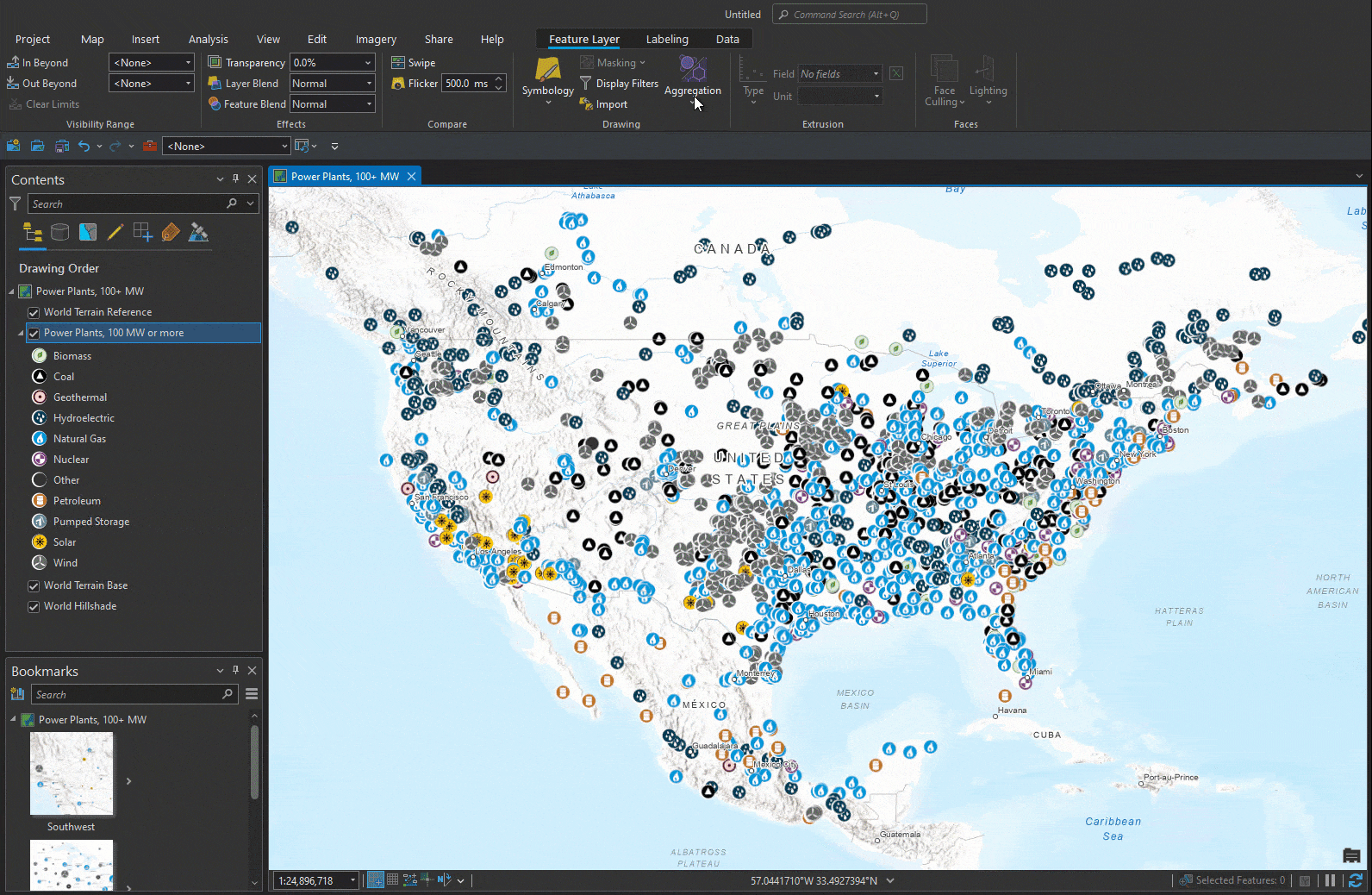Activate the Swipe tool
1372x895 pixels.
414,63
